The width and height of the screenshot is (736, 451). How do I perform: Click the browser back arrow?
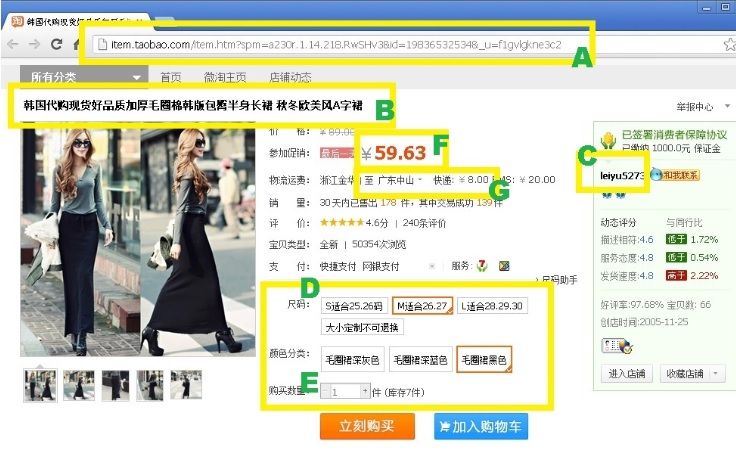point(14,44)
